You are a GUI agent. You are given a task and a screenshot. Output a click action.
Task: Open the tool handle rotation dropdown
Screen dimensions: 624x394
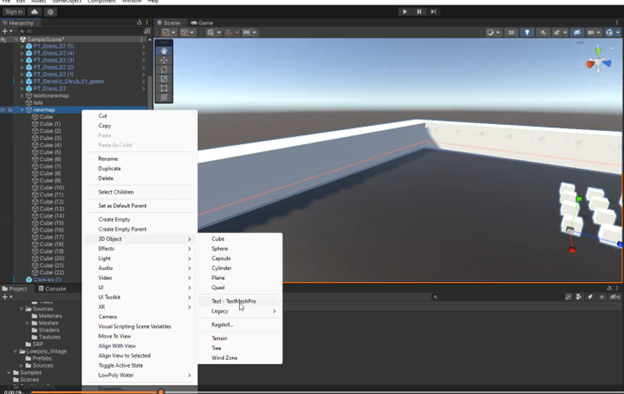(x=187, y=33)
